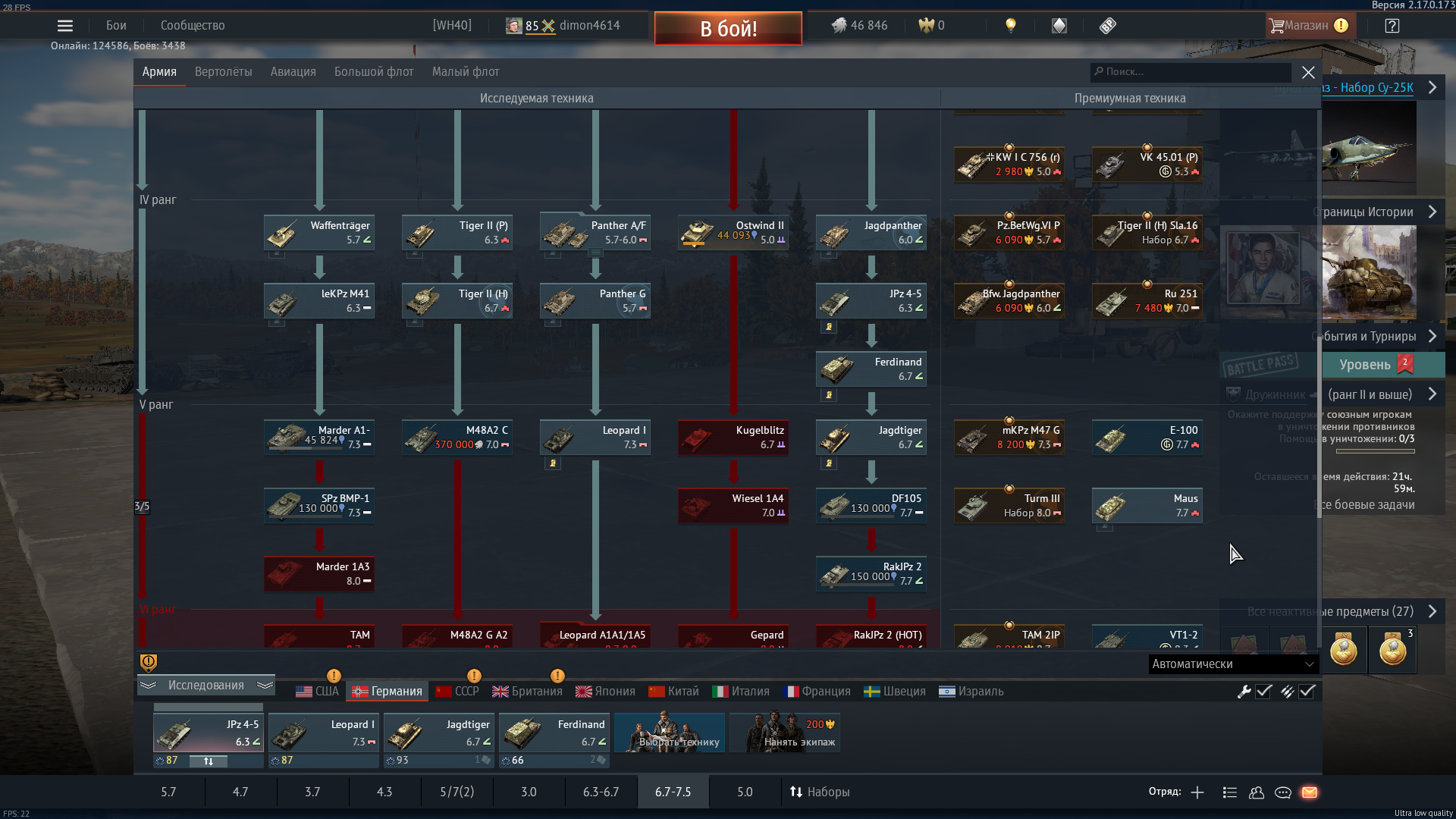Viewport: 1456px width, 819px height.
Task: Swap crew arrows under JPz 4-5
Action: [x=208, y=761]
